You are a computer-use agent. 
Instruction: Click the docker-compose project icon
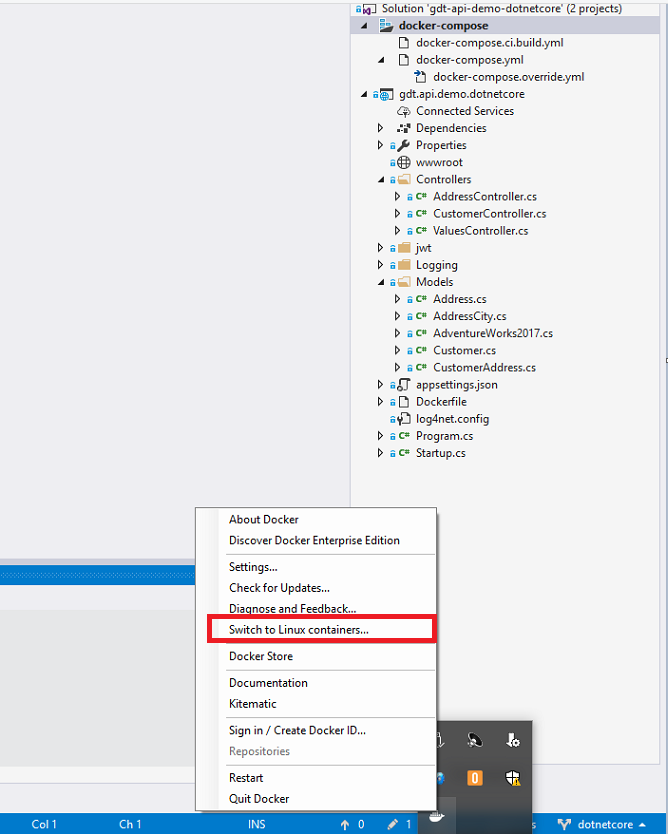click(x=387, y=25)
